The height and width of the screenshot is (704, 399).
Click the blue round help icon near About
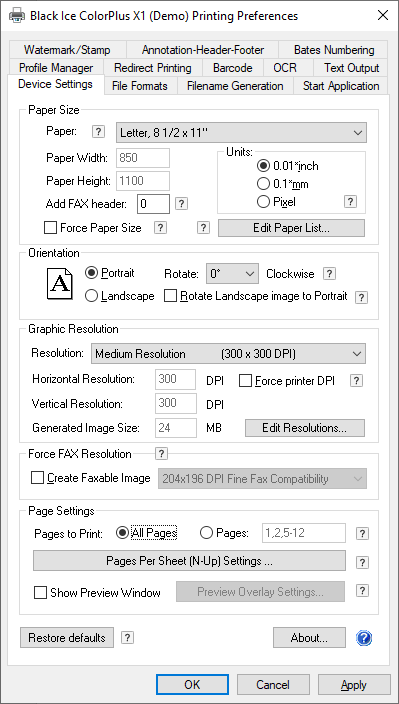[x=364, y=638]
